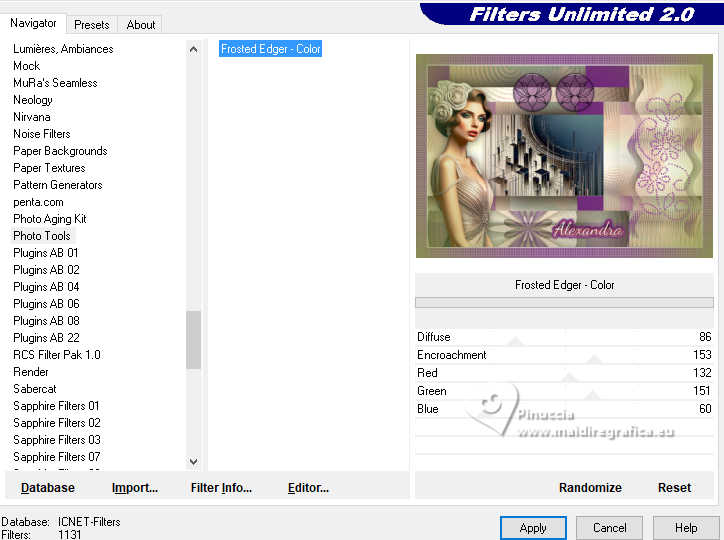Image resolution: width=724 pixels, height=540 pixels.
Task: Select Photo Aging Kit category
Action: pyautogui.click(x=50, y=219)
